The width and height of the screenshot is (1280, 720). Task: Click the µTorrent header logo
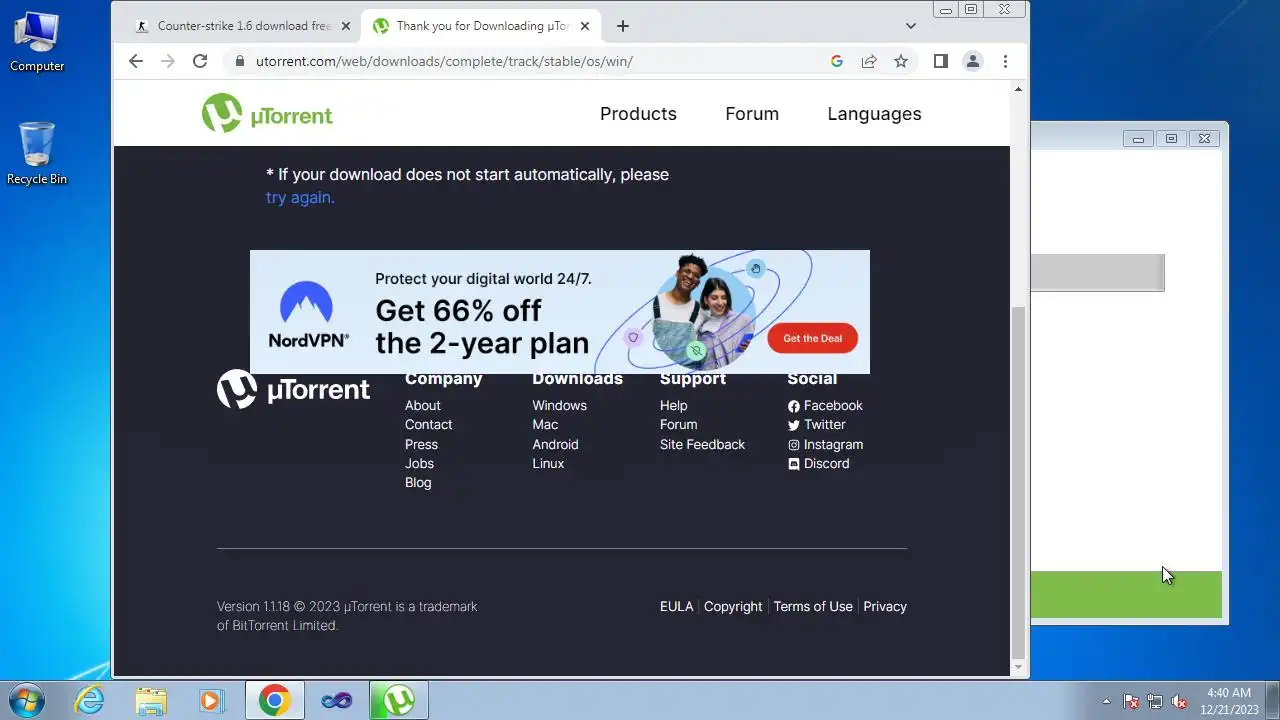[267, 114]
